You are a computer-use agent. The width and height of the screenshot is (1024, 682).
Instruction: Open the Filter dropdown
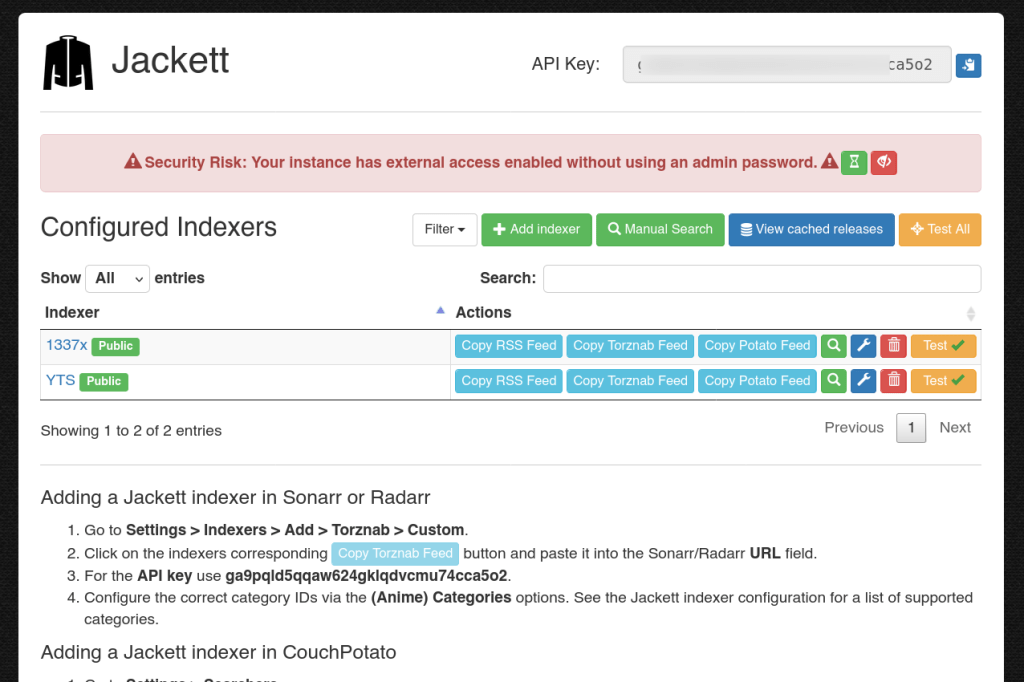coord(445,229)
